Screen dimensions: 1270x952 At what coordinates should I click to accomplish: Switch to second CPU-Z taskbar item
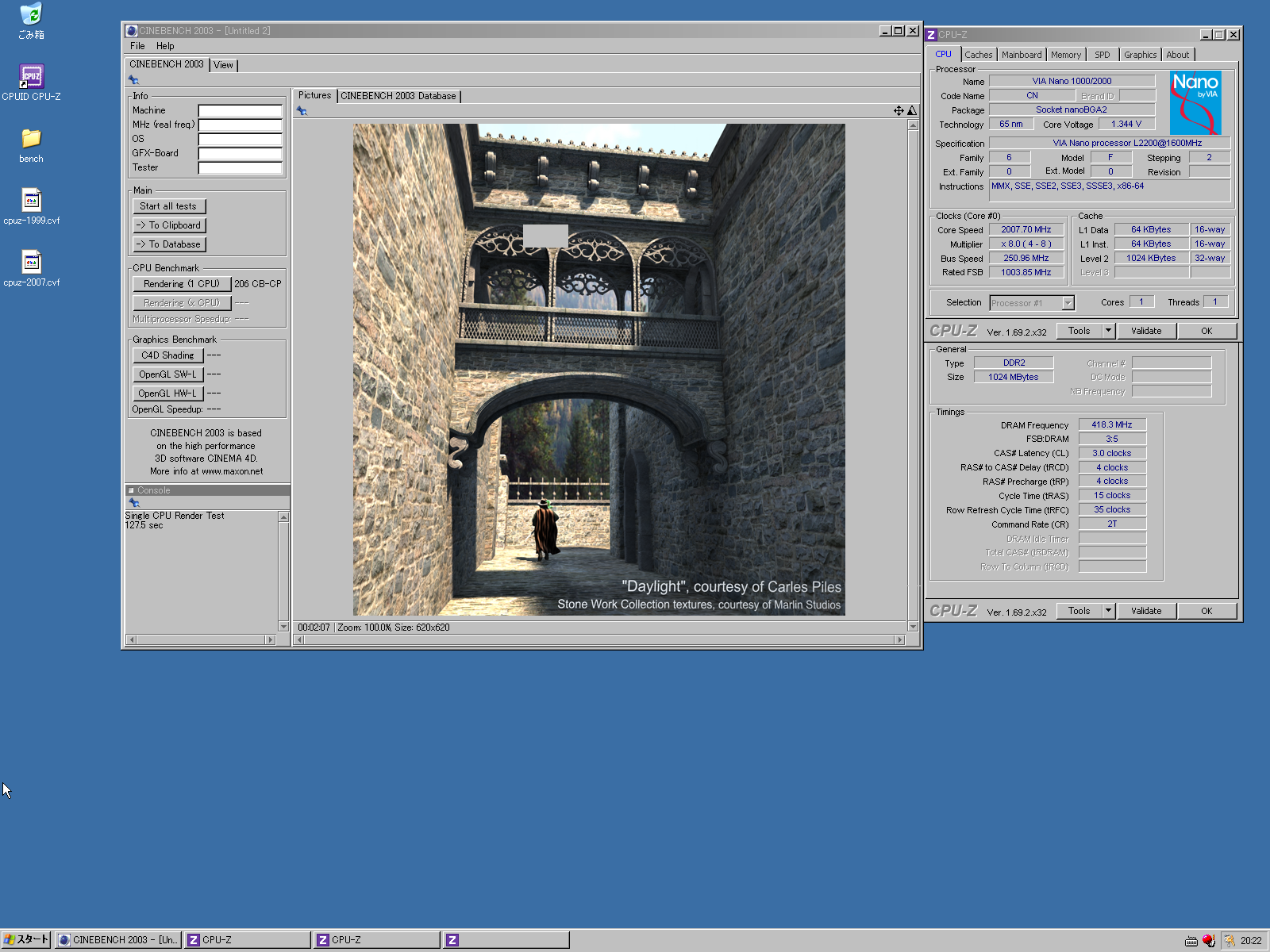377,940
